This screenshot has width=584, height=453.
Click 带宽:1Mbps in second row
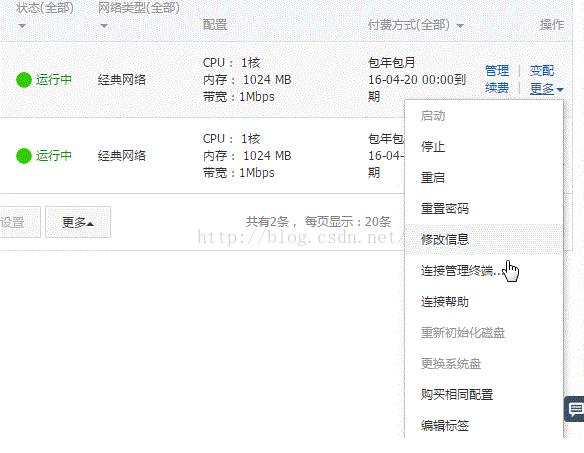coord(238,173)
